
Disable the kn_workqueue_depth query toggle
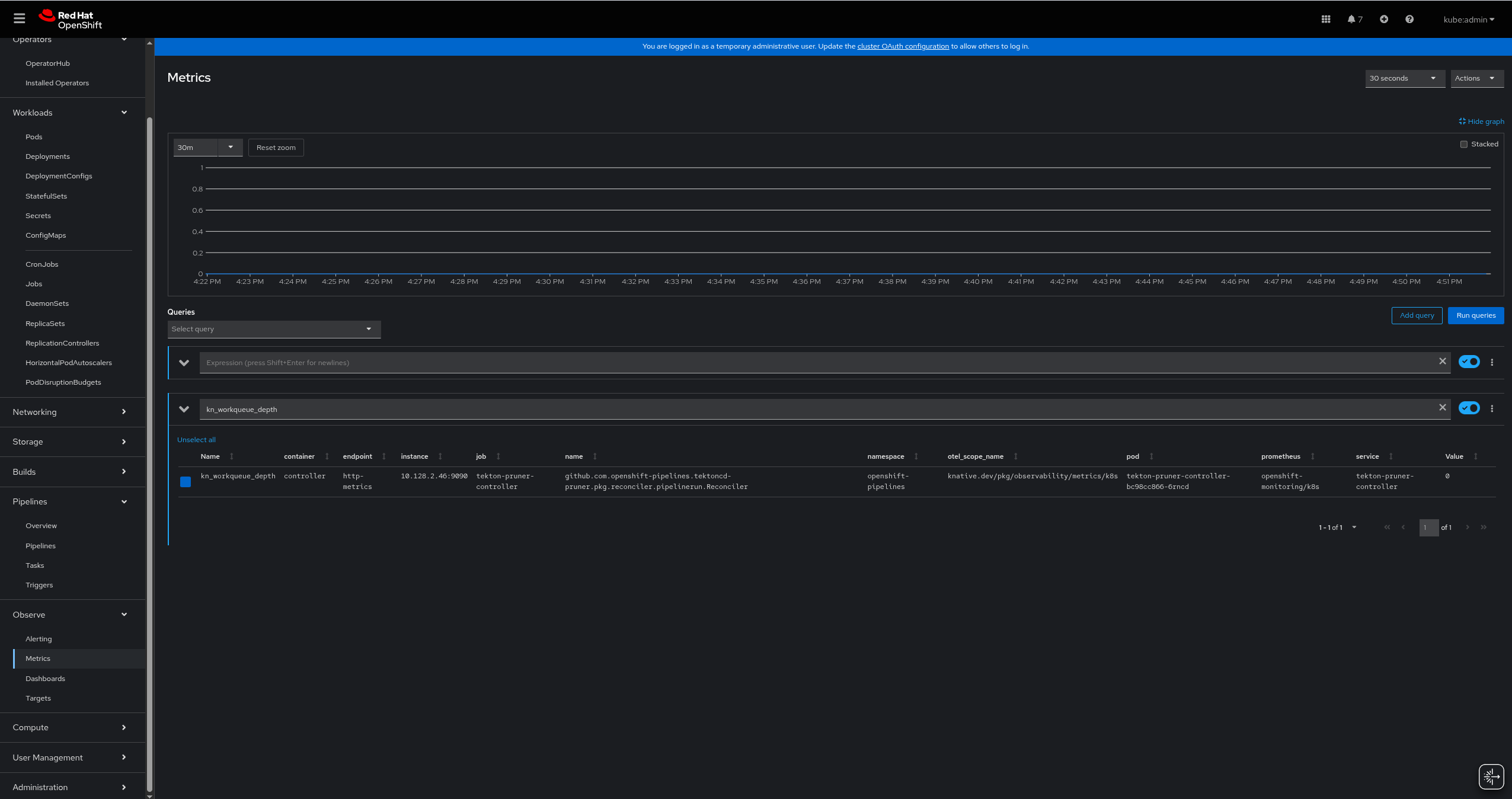[x=1469, y=408]
